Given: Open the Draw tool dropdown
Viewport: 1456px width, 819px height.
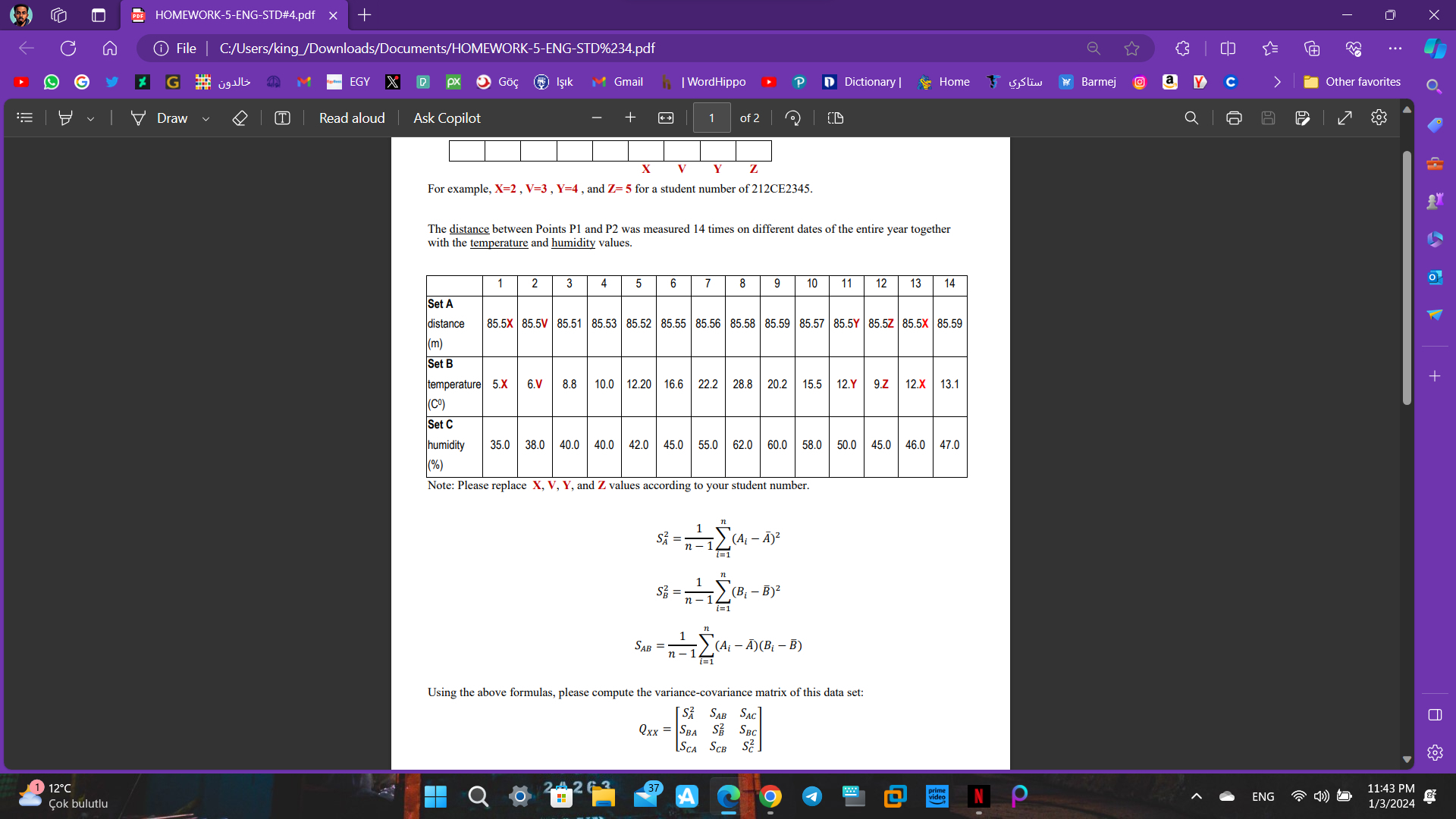Looking at the screenshot, I should [x=206, y=118].
